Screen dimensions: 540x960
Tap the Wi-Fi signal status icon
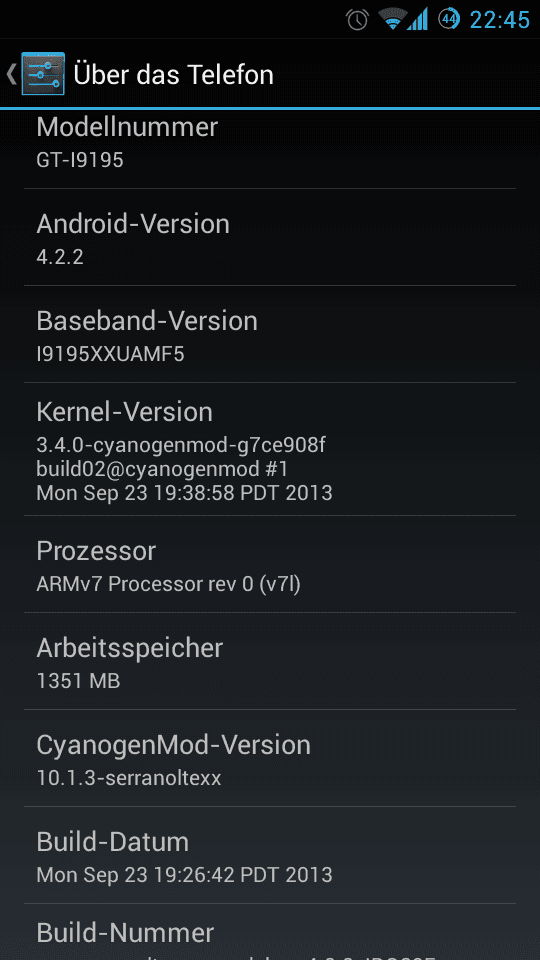pyautogui.click(x=392, y=20)
